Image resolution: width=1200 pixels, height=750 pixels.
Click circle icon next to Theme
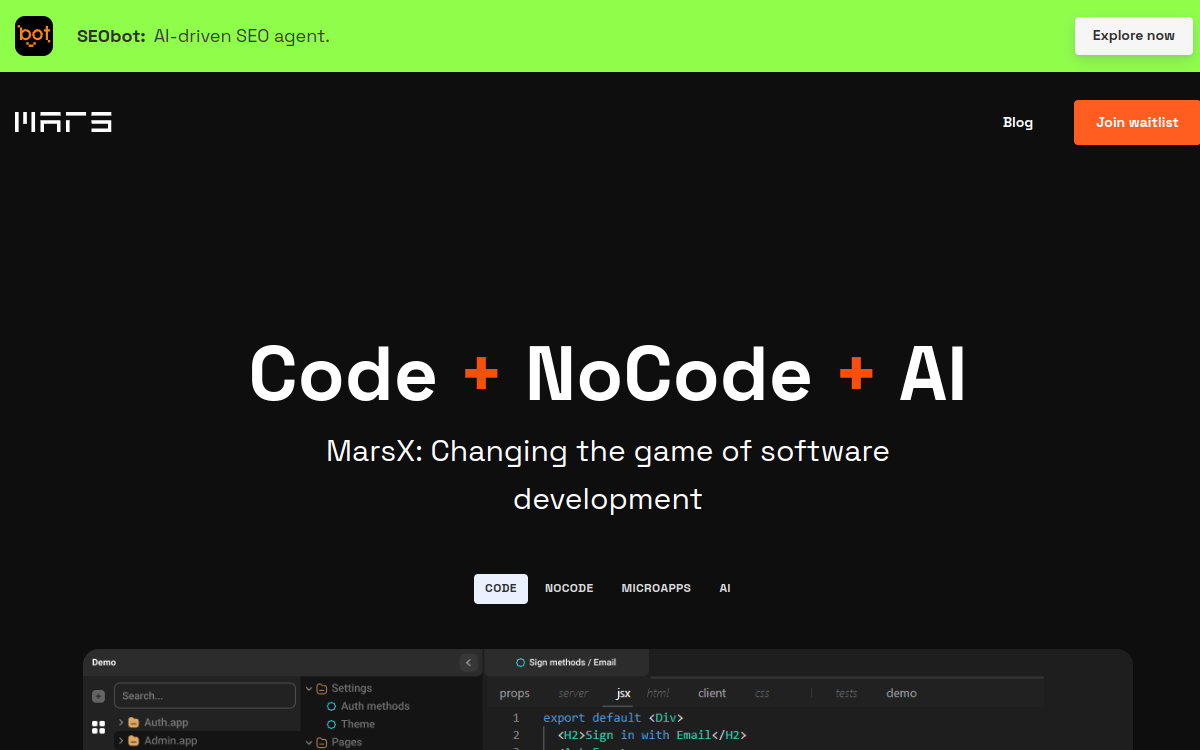click(332, 724)
